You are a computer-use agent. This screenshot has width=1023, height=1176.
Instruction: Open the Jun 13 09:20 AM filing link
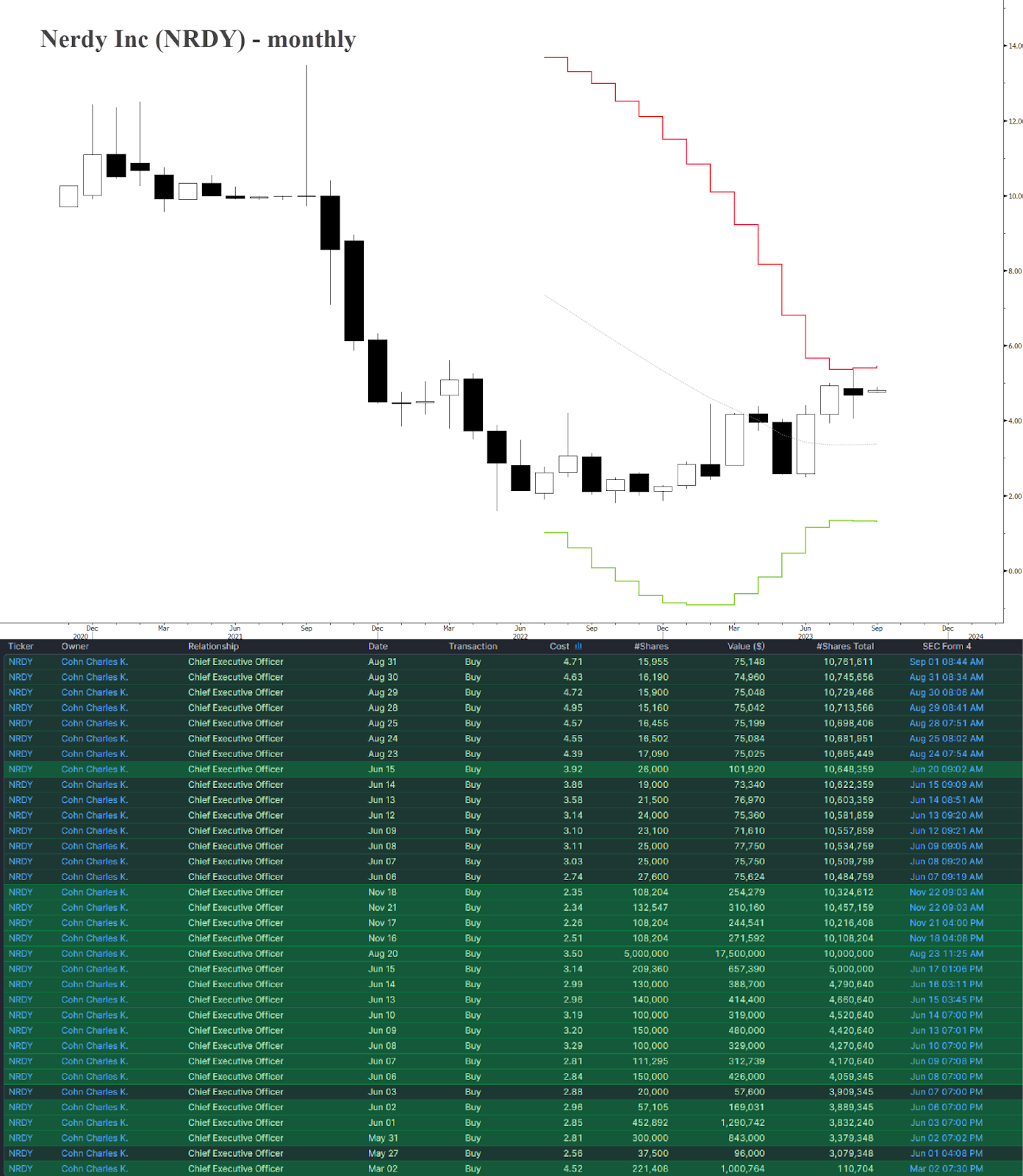click(947, 816)
